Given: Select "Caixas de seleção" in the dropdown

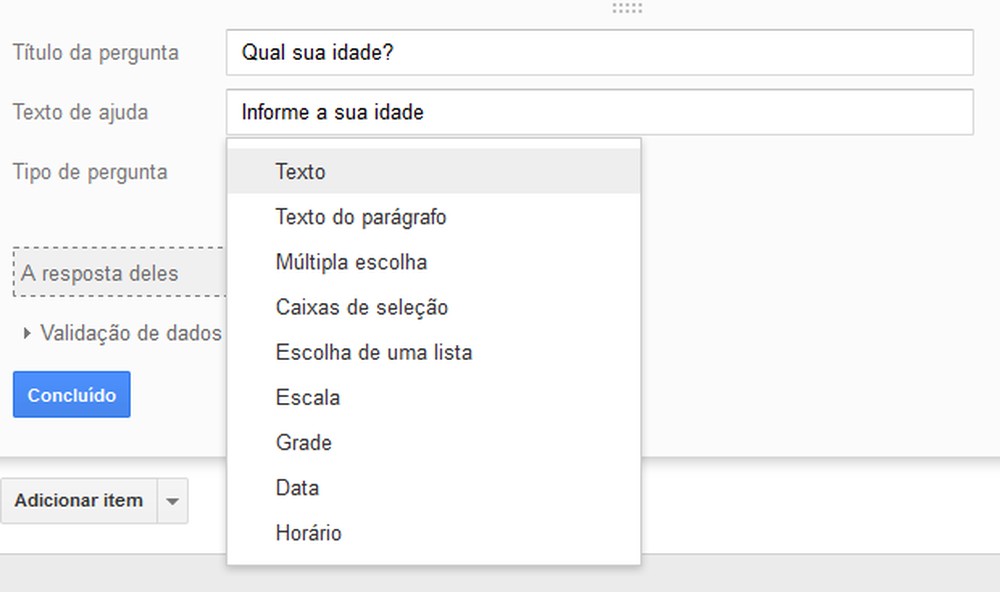Looking at the screenshot, I should pos(361,307).
